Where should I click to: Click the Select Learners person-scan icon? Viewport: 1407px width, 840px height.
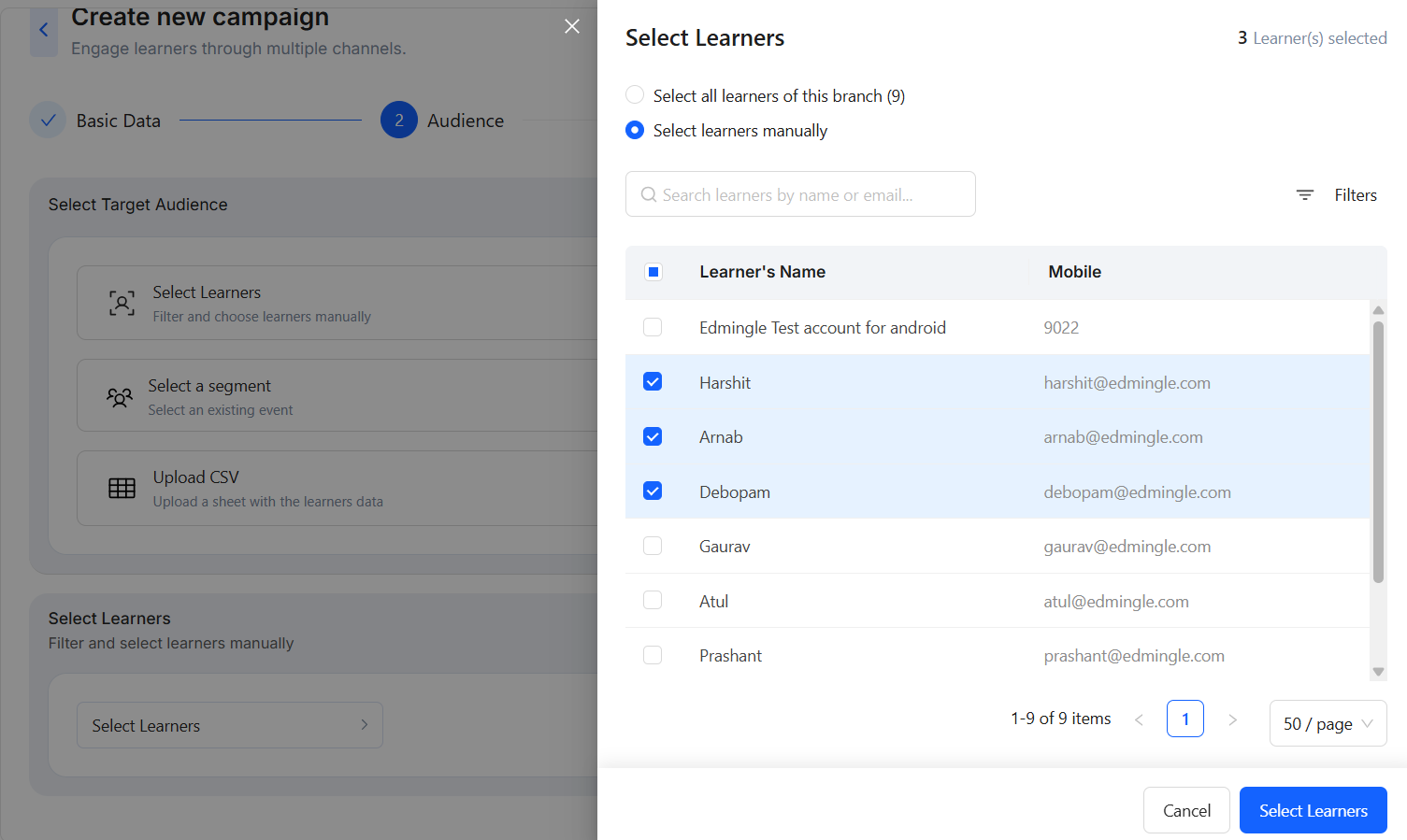(122, 303)
